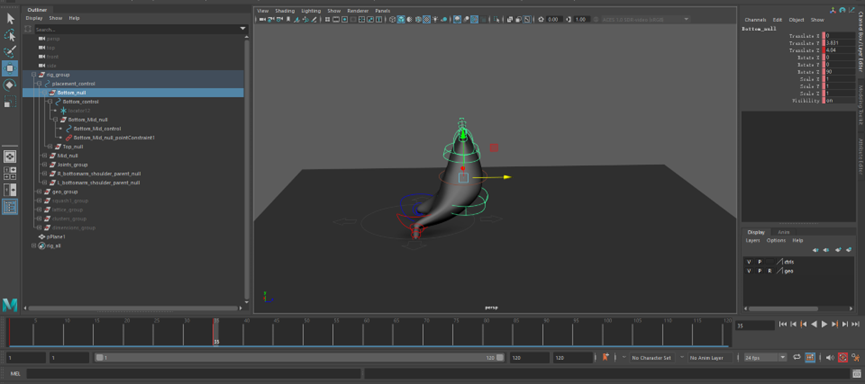This screenshot has height=384, width=865.
Task: Switch to four-view layout icon
Action: 10,173
